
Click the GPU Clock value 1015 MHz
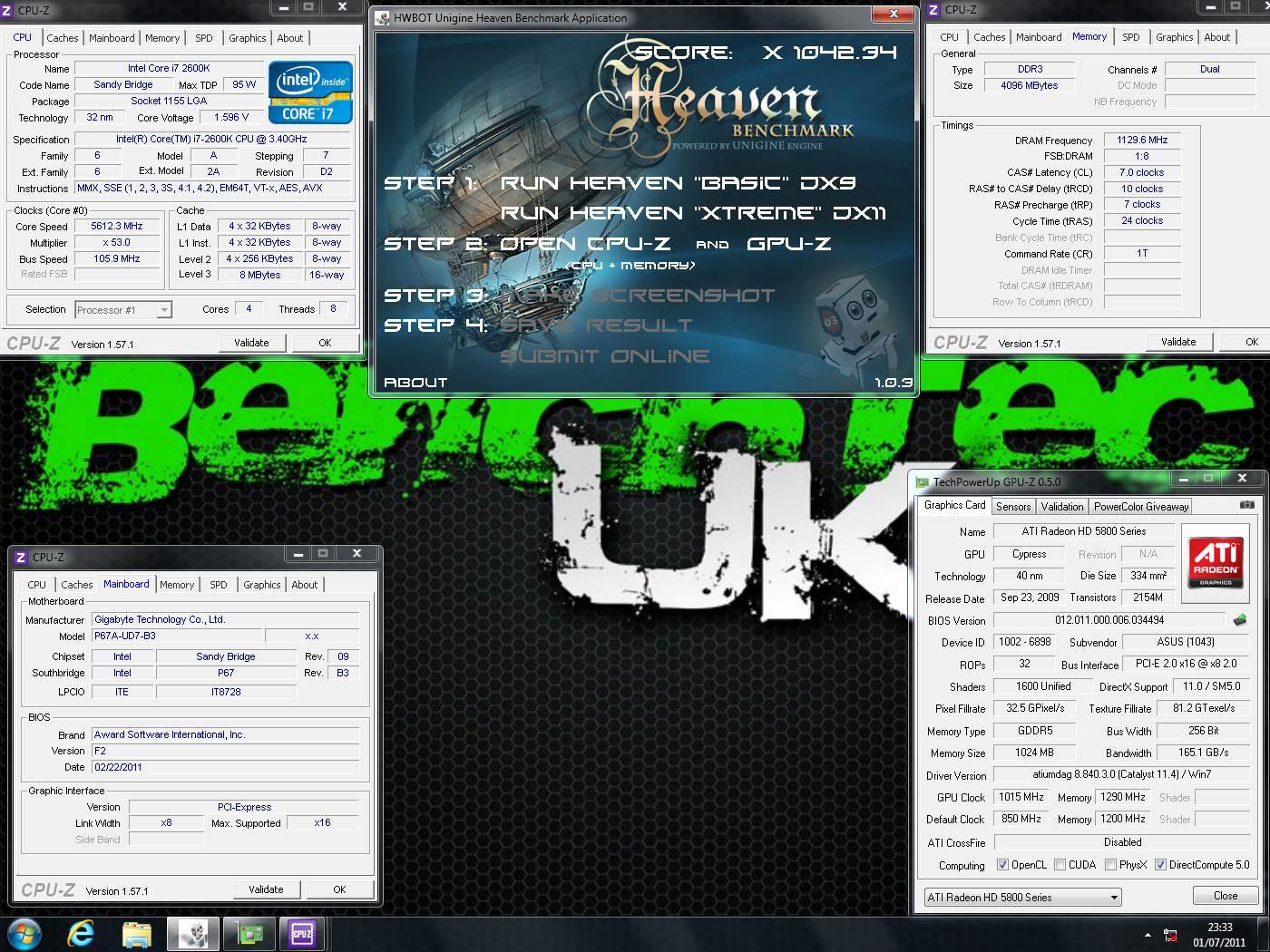coord(1021,797)
